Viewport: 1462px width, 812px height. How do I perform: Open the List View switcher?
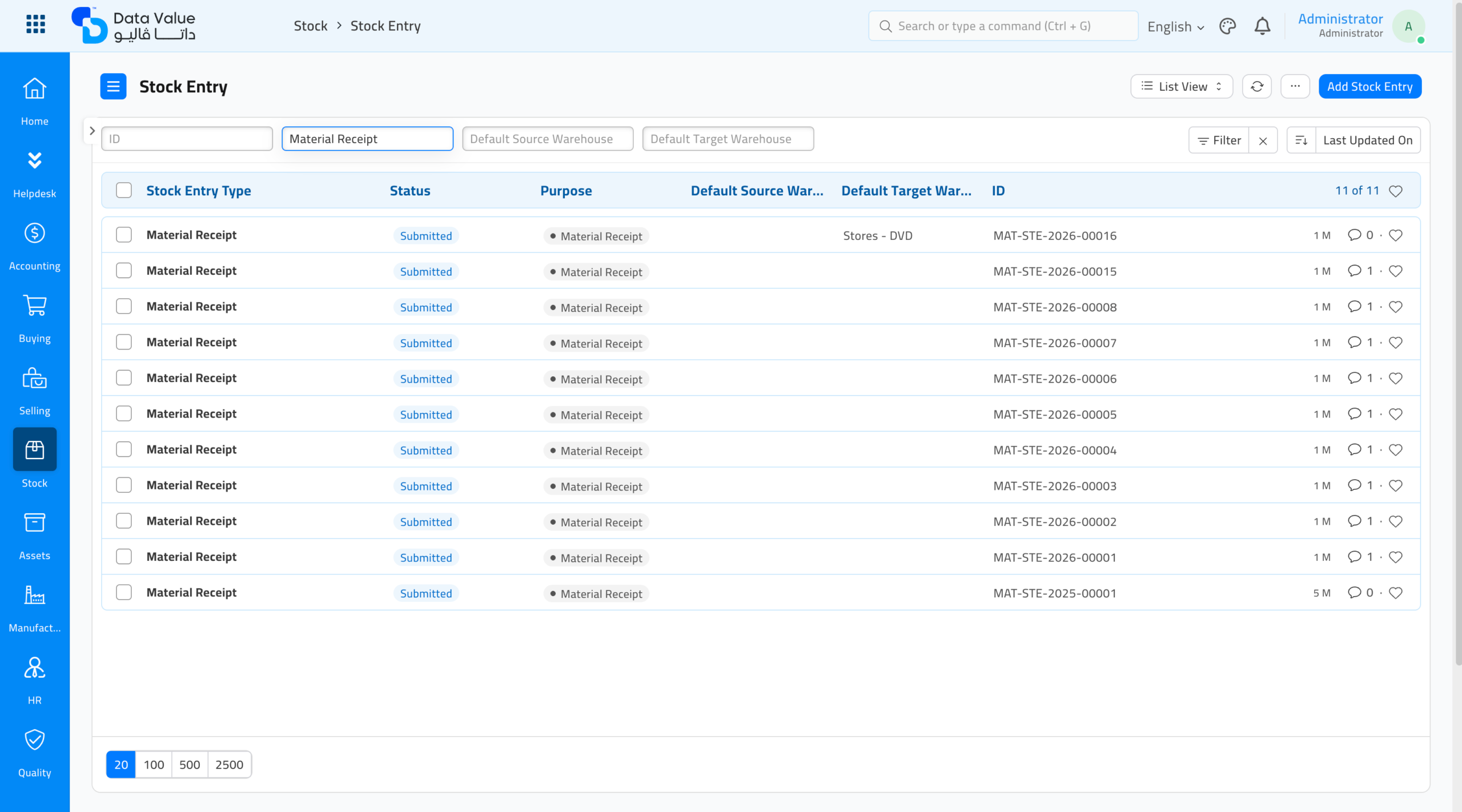point(1182,86)
